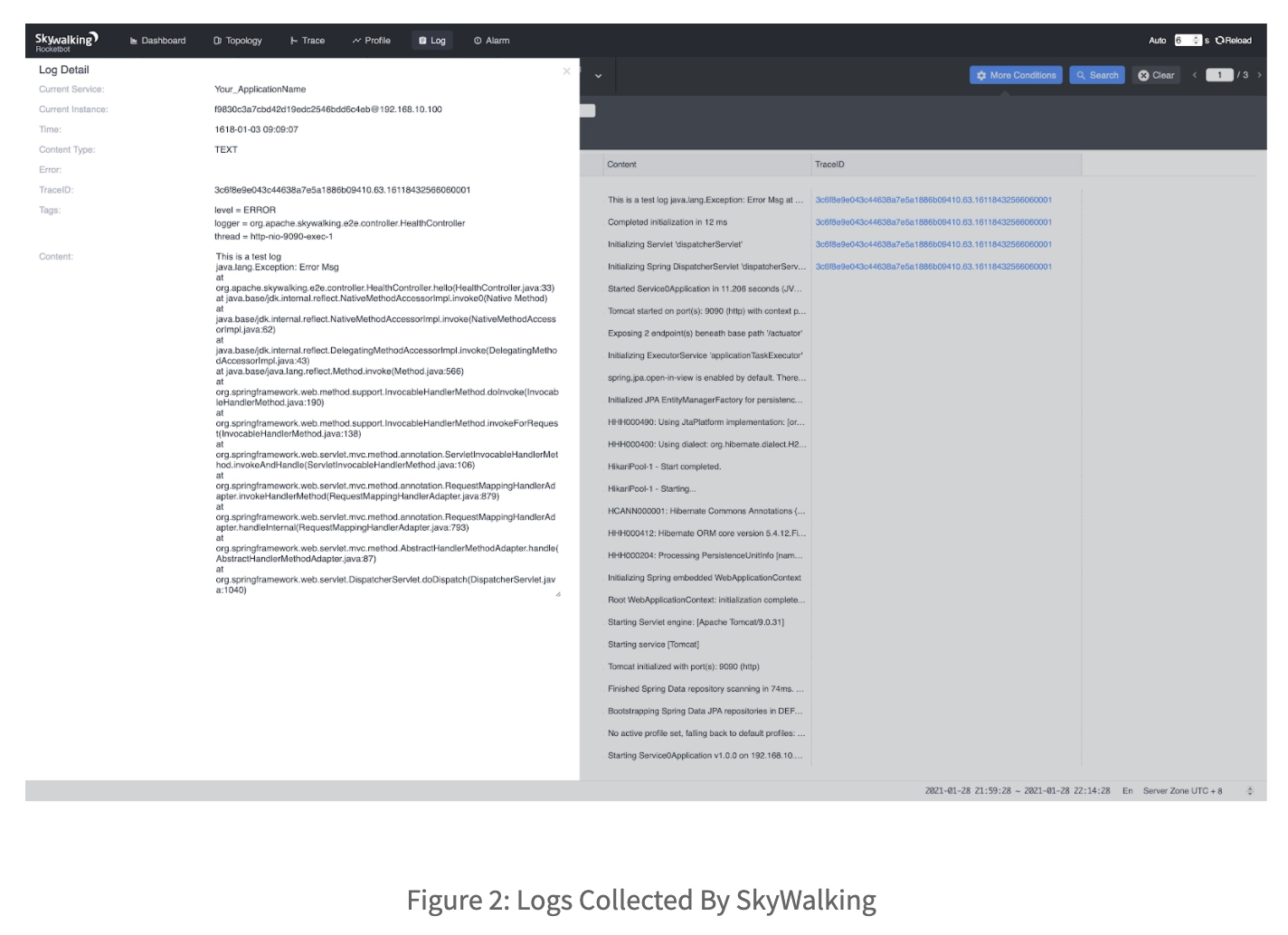The width and height of the screenshot is (1288, 935).
Task: Click the SkyWalking Rocketbot logo
Action: click(x=66, y=42)
